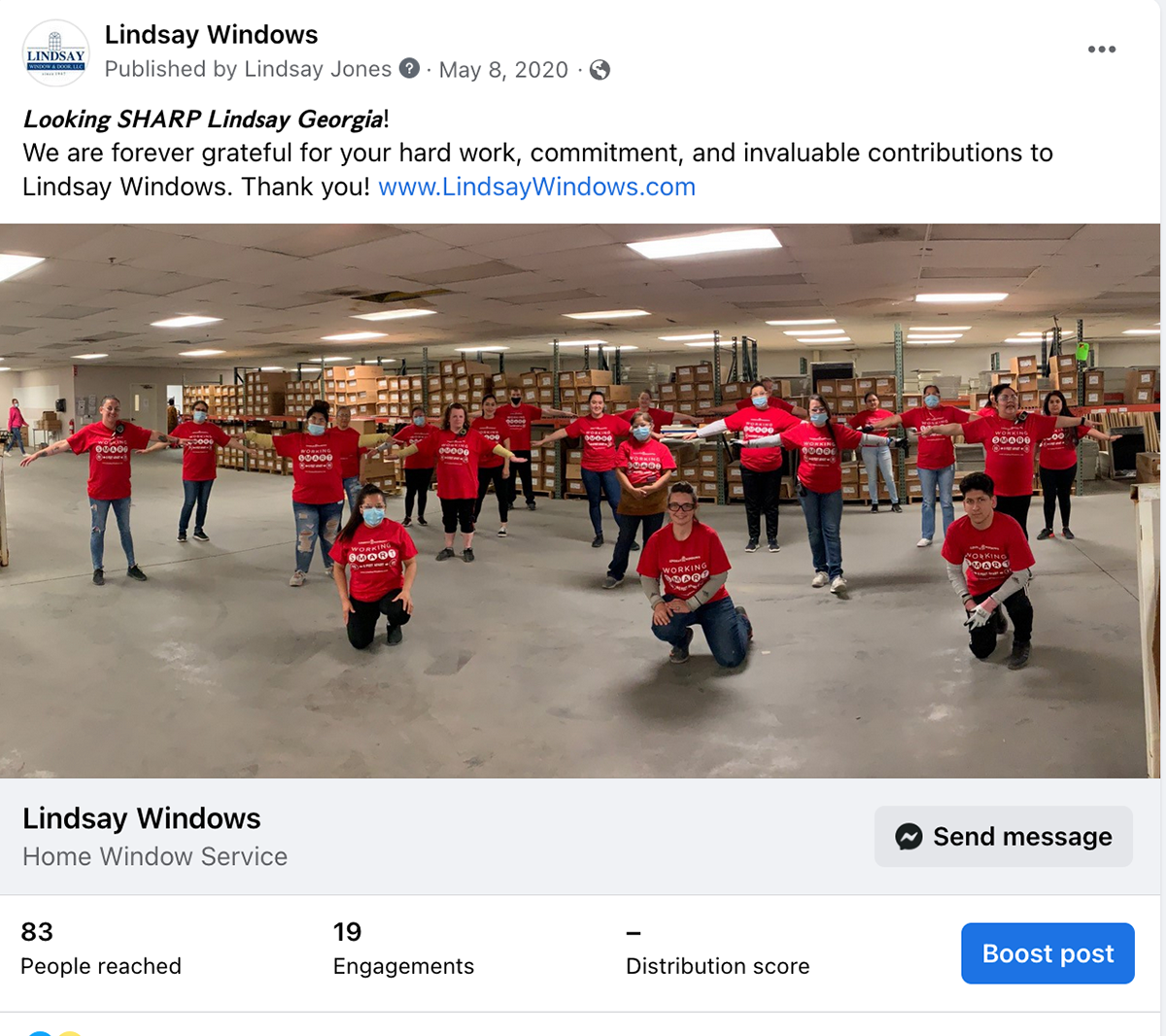View the 19 Engagements stat
The height and width of the screenshot is (1036, 1166).
(403, 949)
